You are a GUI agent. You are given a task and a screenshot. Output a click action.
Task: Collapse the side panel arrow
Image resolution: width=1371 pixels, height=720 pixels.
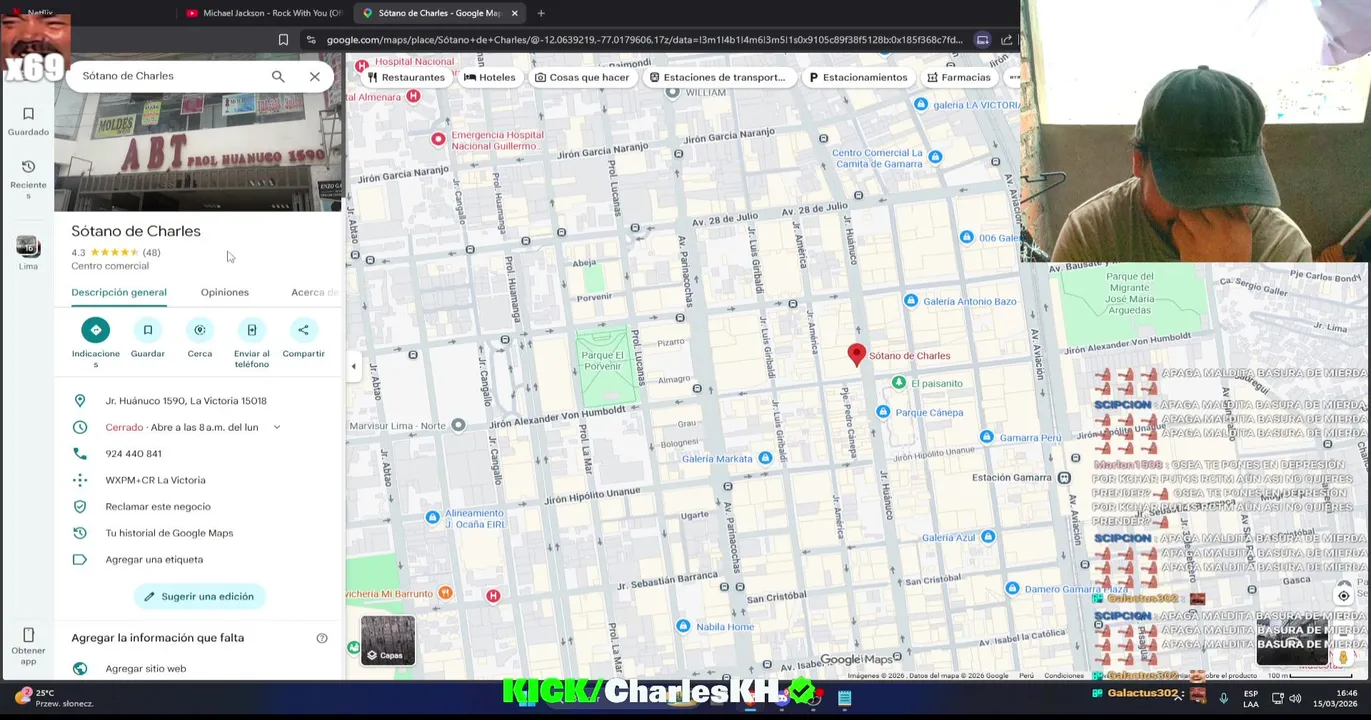pyautogui.click(x=353, y=367)
